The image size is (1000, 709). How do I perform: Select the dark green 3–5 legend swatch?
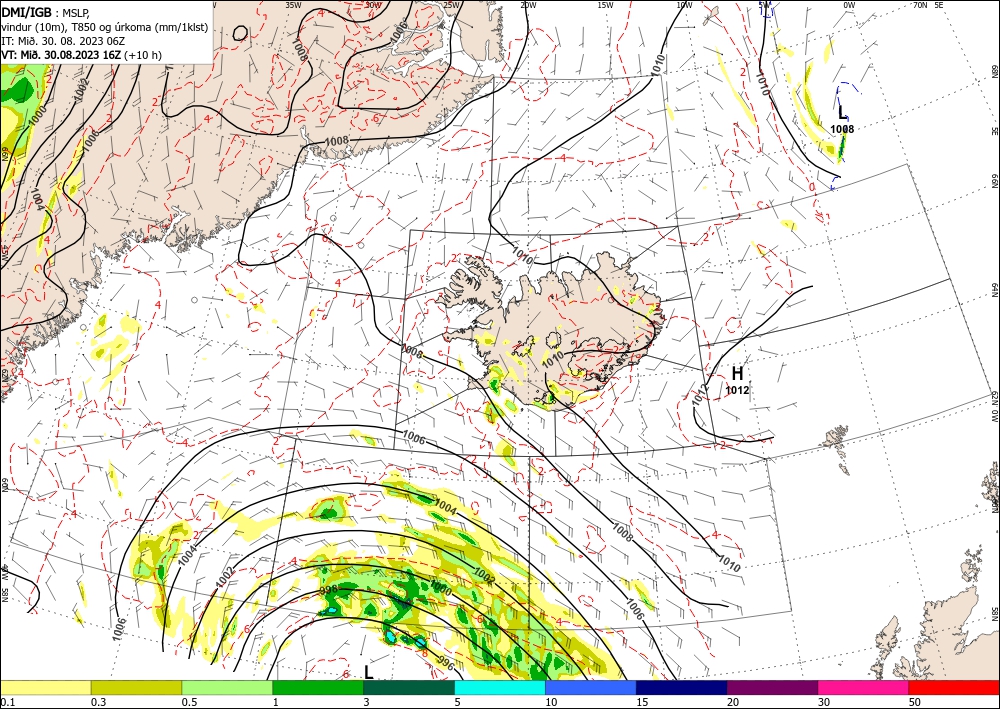pos(409,687)
